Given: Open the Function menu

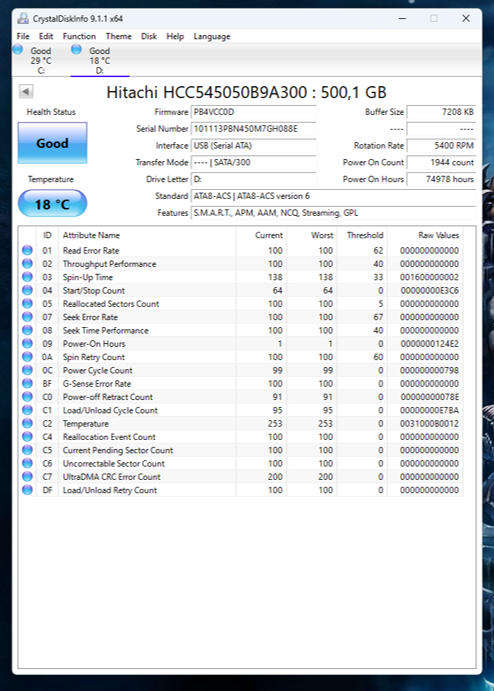Looking at the screenshot, I should pos(79,36).
